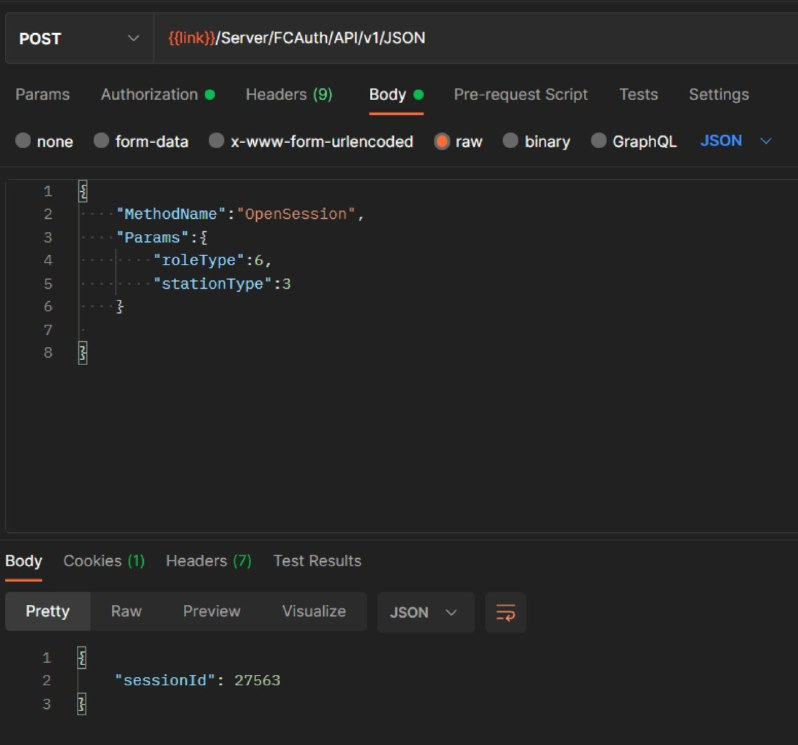Viewport: 798px width, 745px height.
Task: Click line number 7 in request editor
Action: [x=48, y=330]
